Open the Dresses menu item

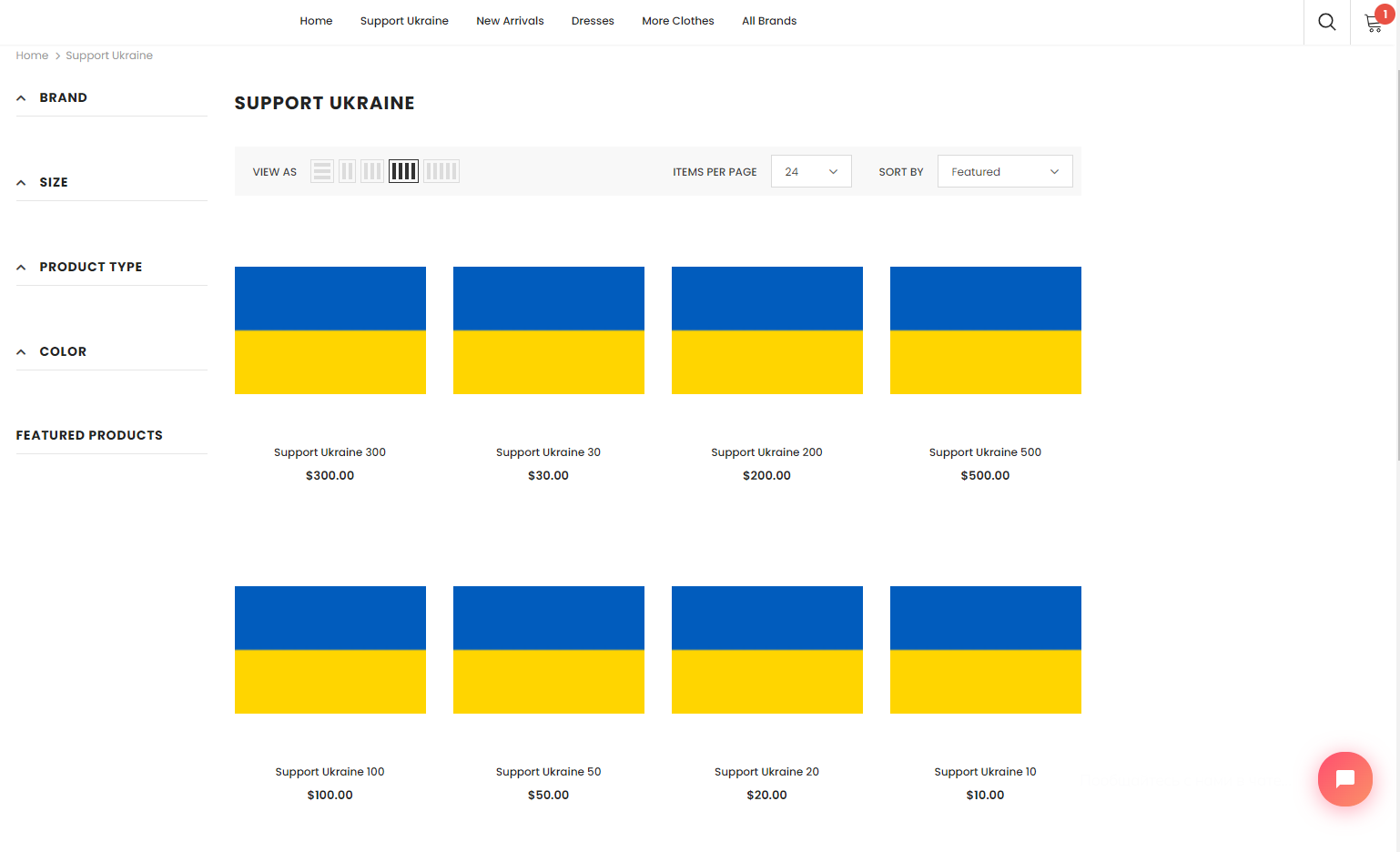593,21
